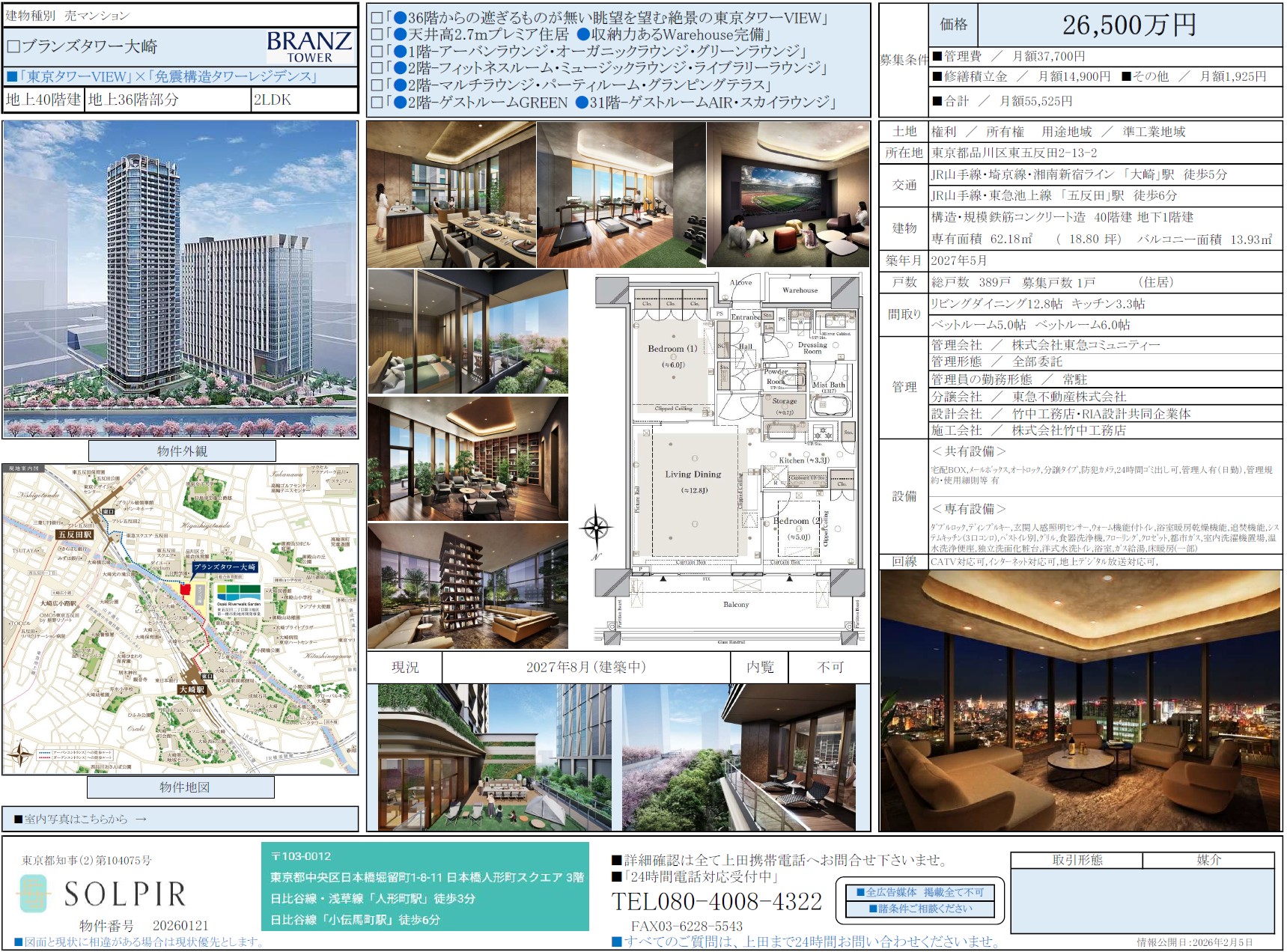1287x952 pixels.
Task: Select the 物件地図 label tab
Action: point(181,787)
